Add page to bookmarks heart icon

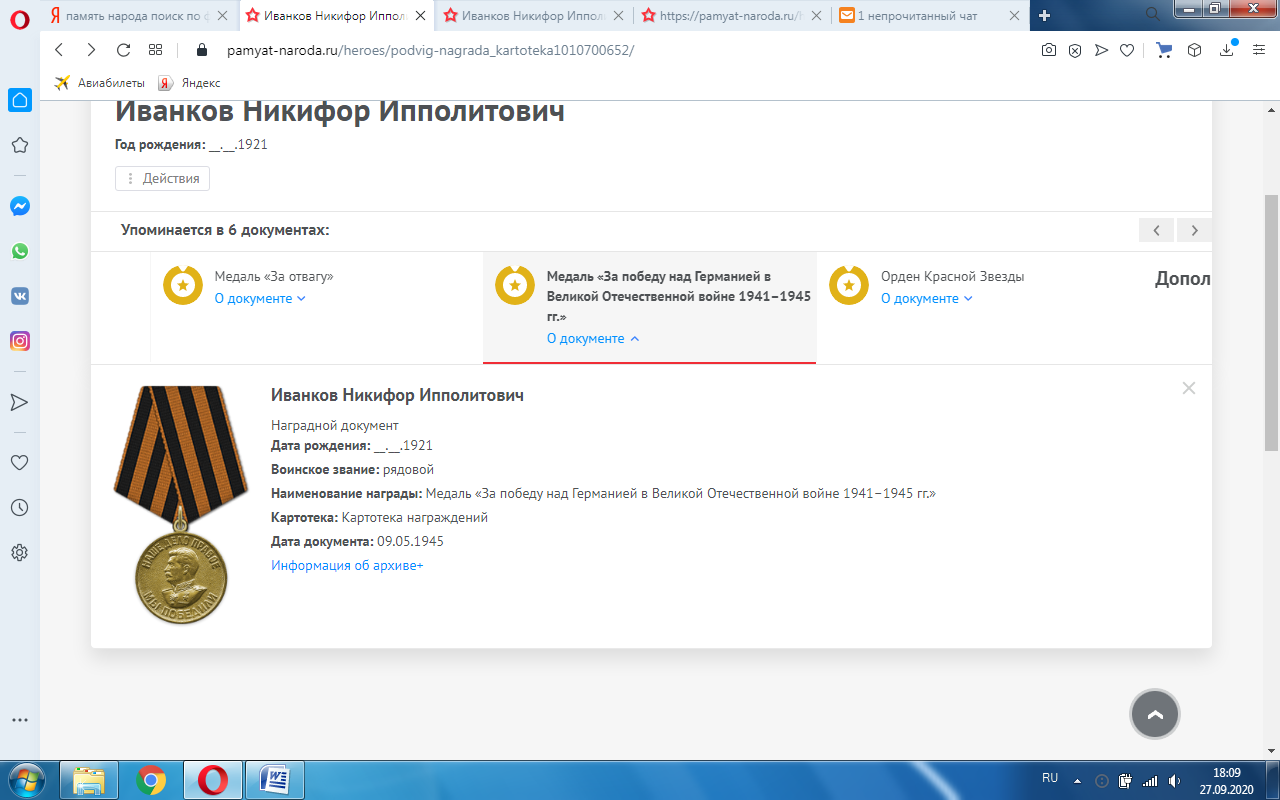pyautogui.click(x=1127, y=50)
